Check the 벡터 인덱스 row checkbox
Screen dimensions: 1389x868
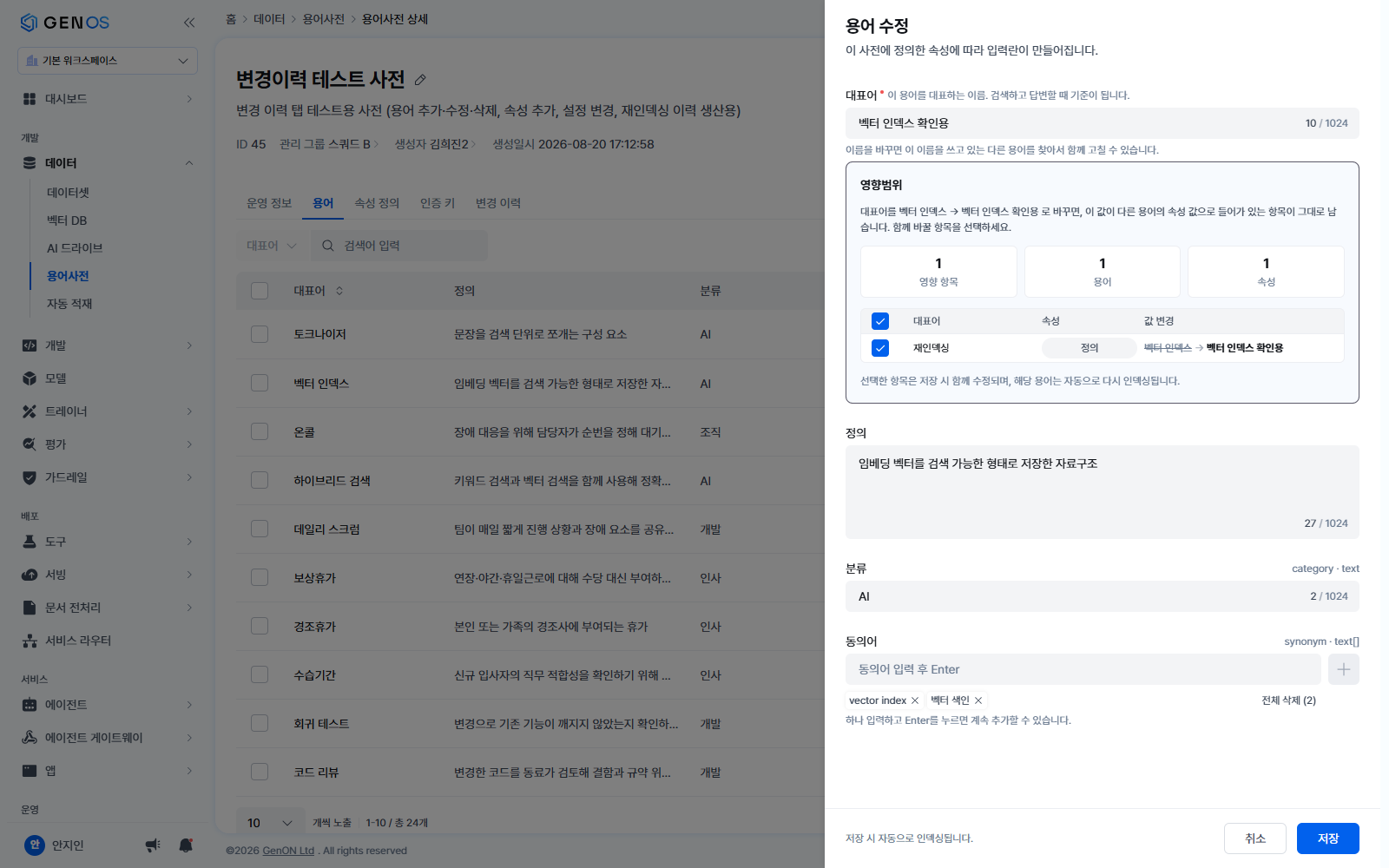tap(260, 383)
